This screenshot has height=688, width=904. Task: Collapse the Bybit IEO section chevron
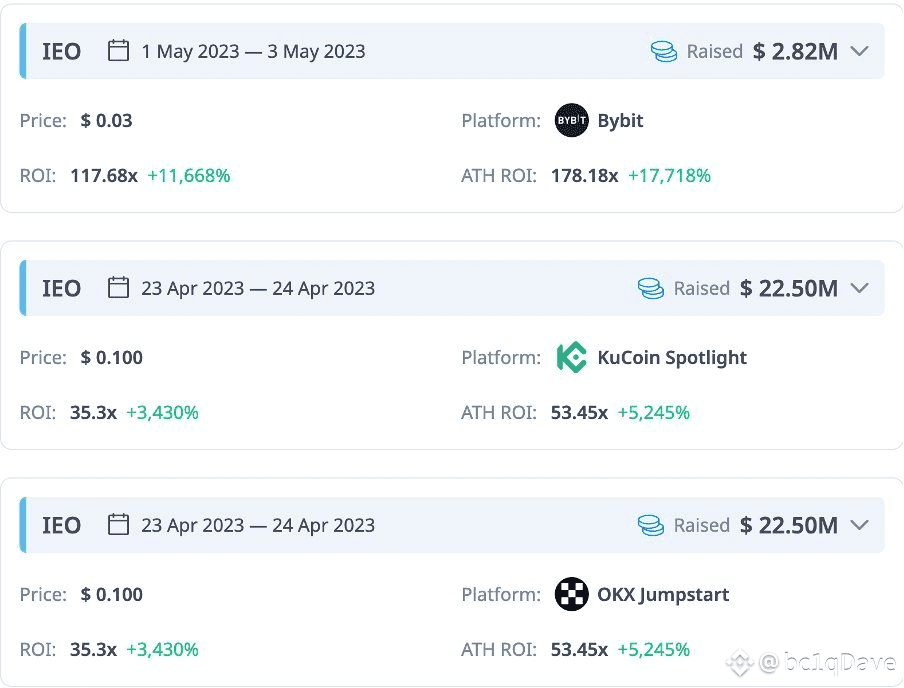click(859, 51)
